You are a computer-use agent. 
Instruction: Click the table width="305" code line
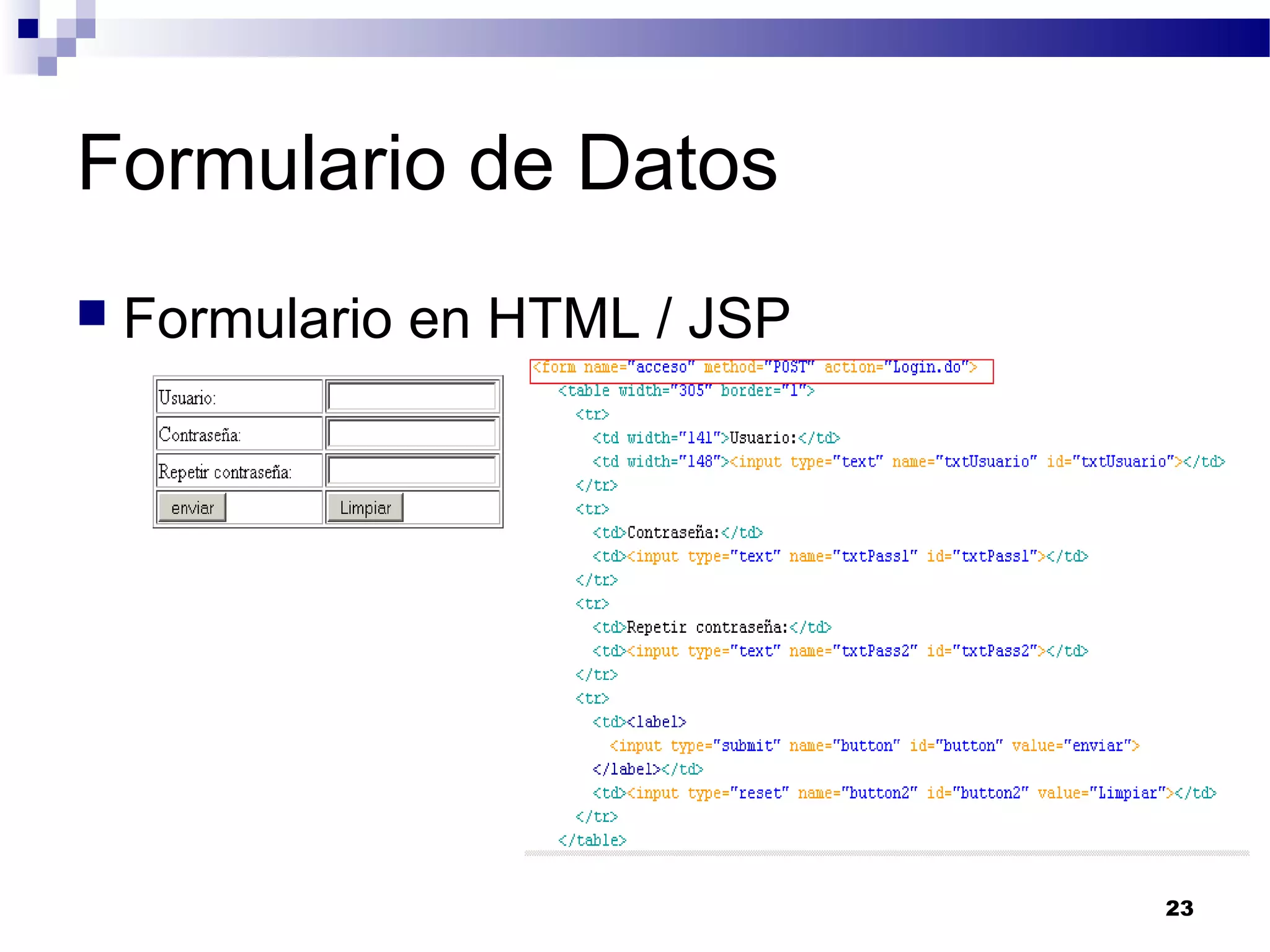point(686,391)
